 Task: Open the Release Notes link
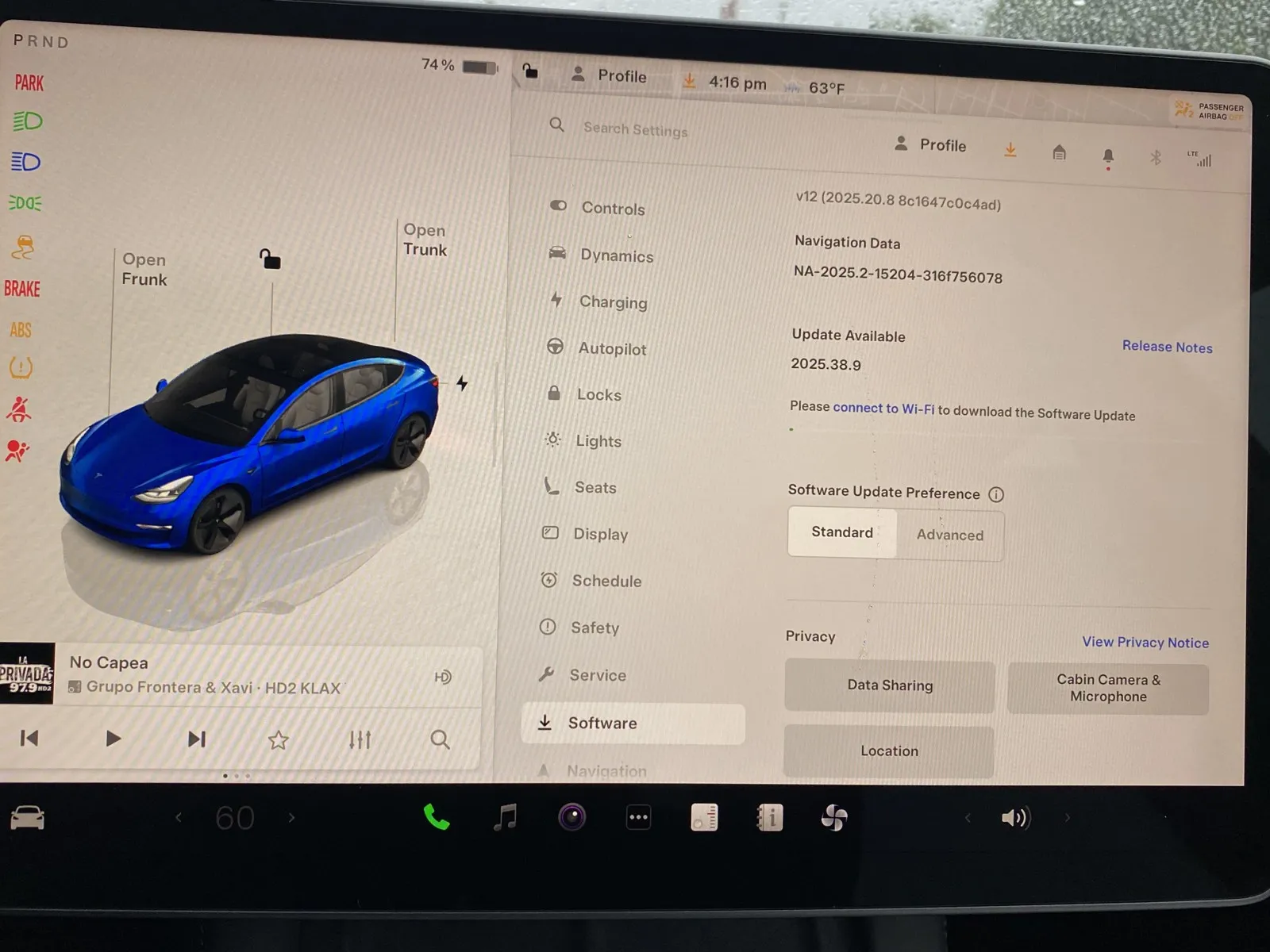(1167, 347)
